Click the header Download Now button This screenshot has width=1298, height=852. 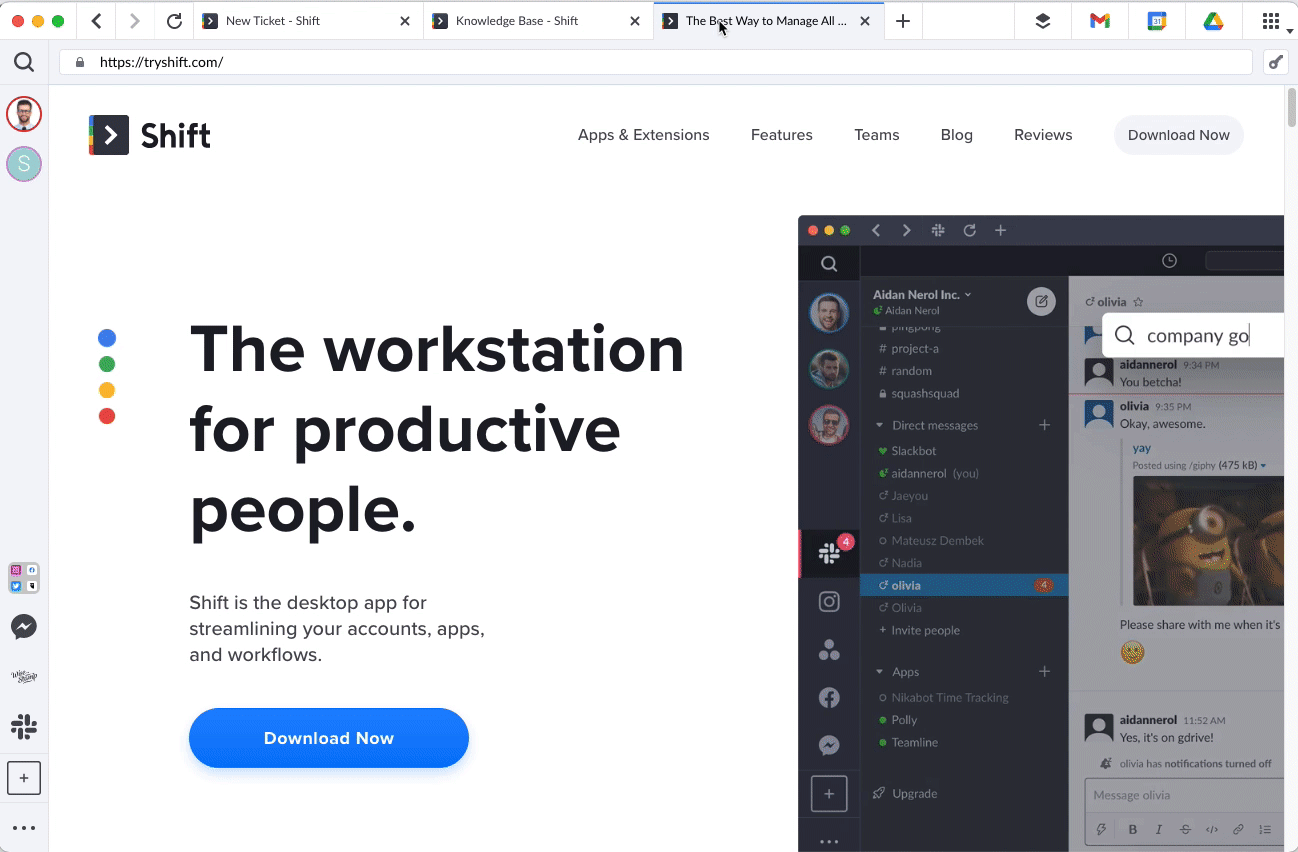(1179, 135)
